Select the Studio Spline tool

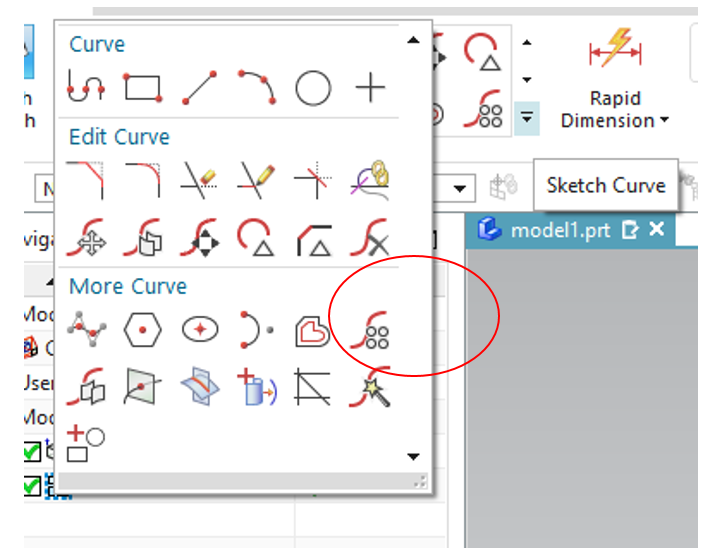[86, 330]
